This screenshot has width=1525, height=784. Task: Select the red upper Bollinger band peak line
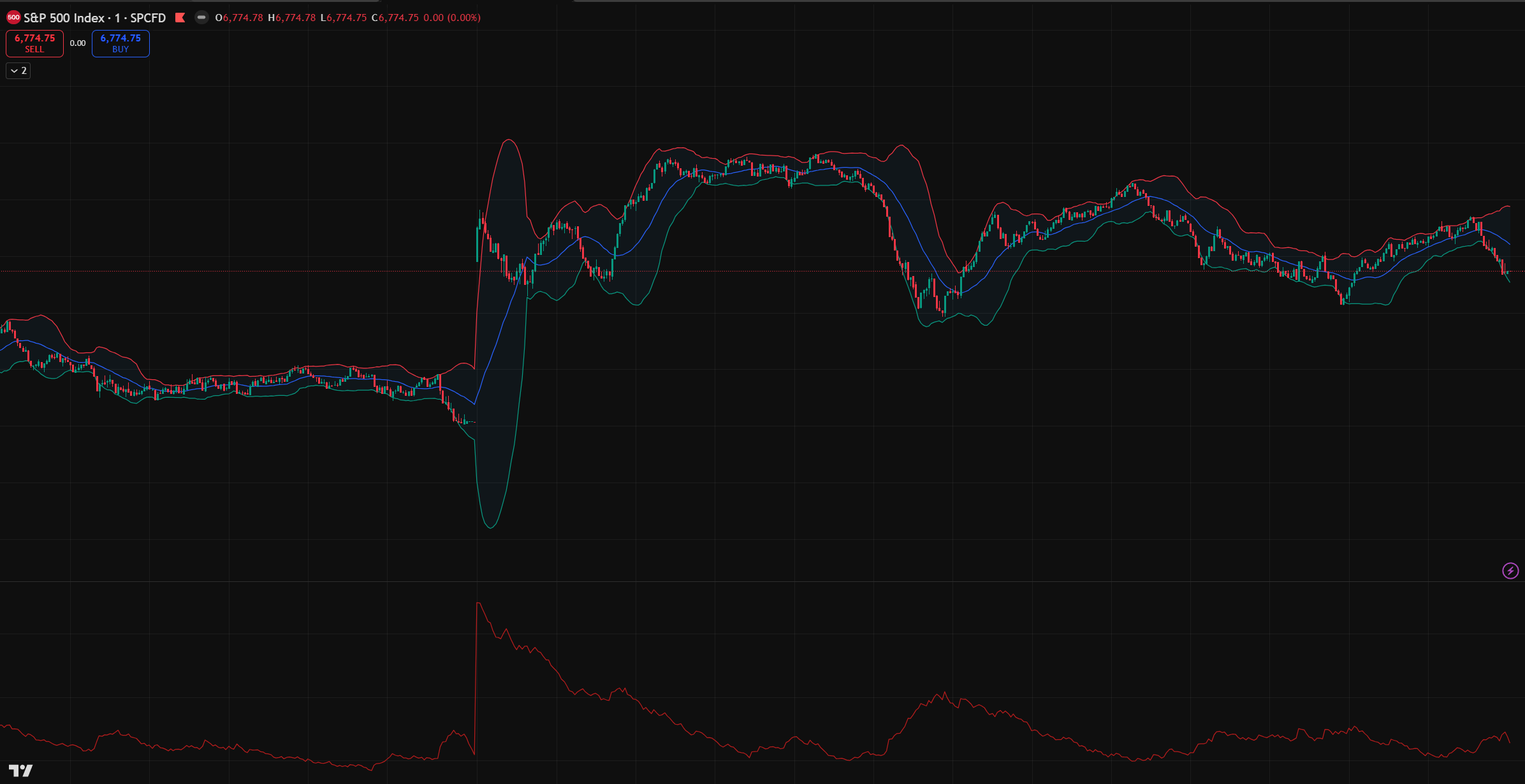click(508, 140)
